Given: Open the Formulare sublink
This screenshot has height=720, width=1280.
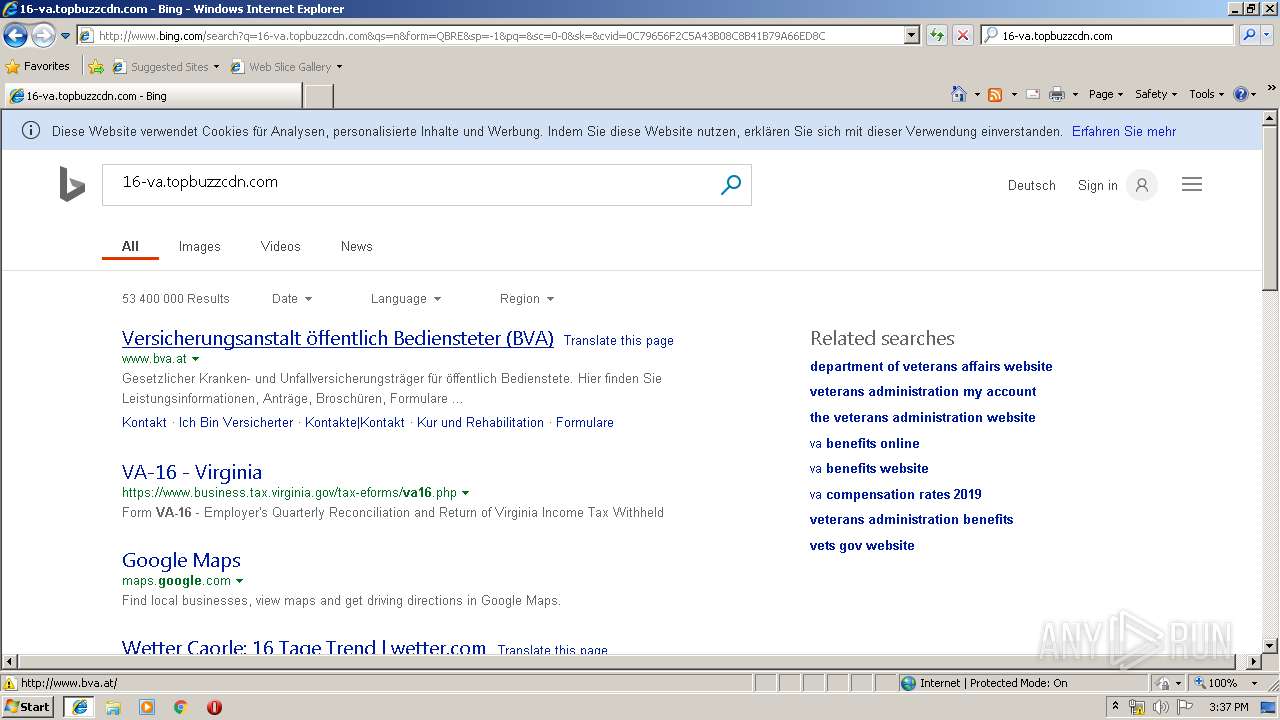Looking at the screenshot, I should point(585,422).
